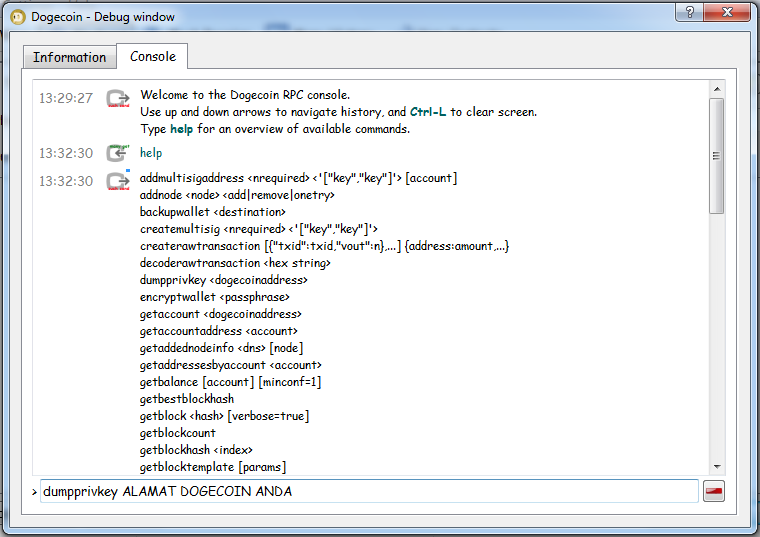The width and height of the screenshot is (760, 537).
Task: Close the Debug window
Action: point(727,12)
